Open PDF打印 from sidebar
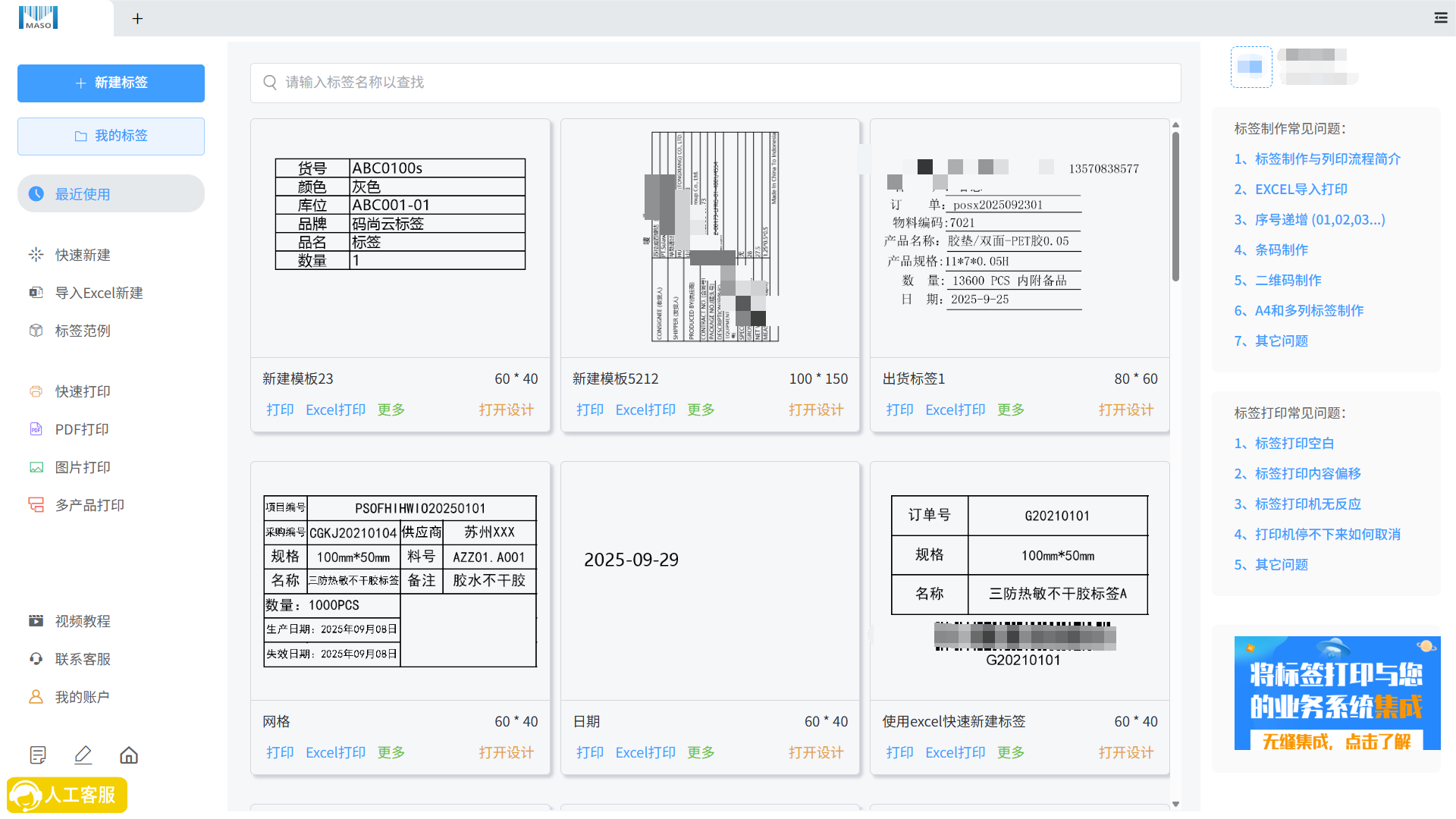The height and width of the screenshot is (819, 1456). point(82,429)
